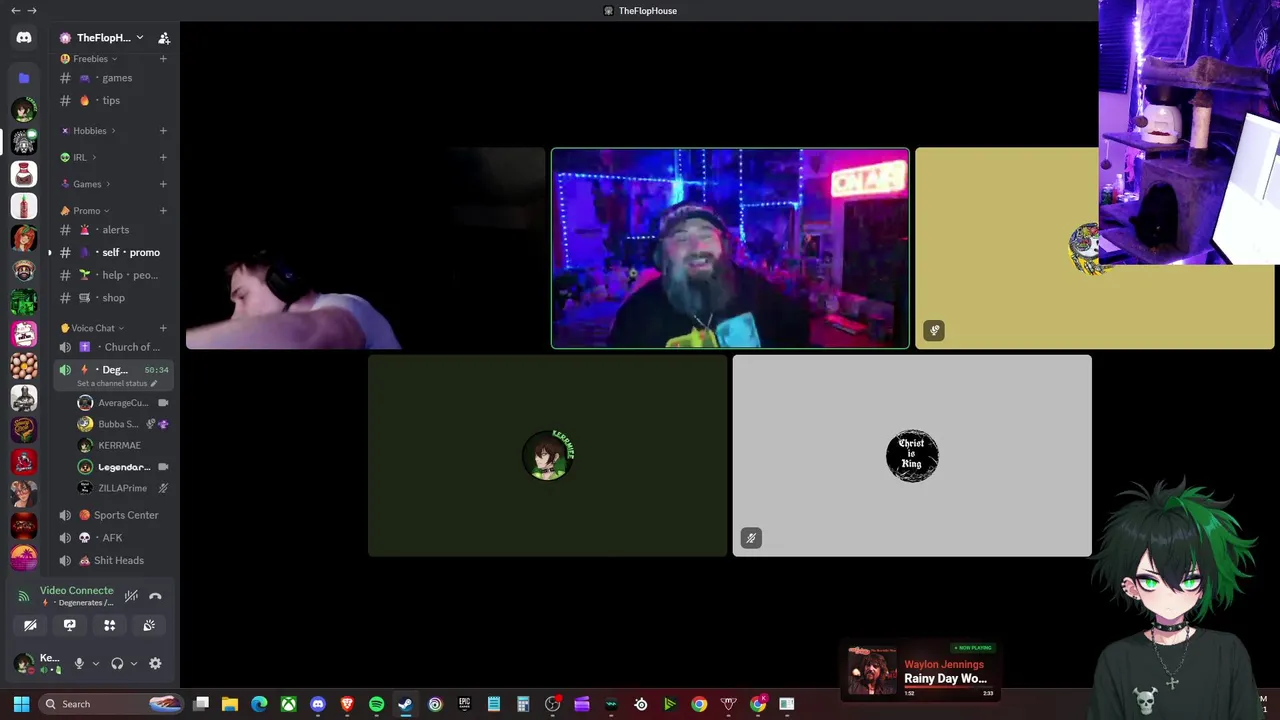
Task: Launch an activity from the voice panel
Action: pyautogui.click(x=110, y=625)
